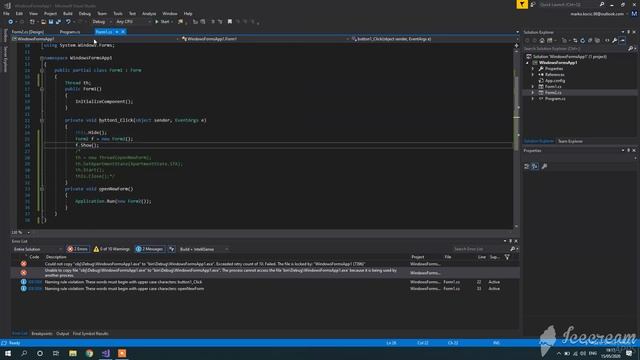Image resolution: width=640 pixels, height=360 pixels.
Task: Open the button1_Click member dropdown
Action: (433, 39)
